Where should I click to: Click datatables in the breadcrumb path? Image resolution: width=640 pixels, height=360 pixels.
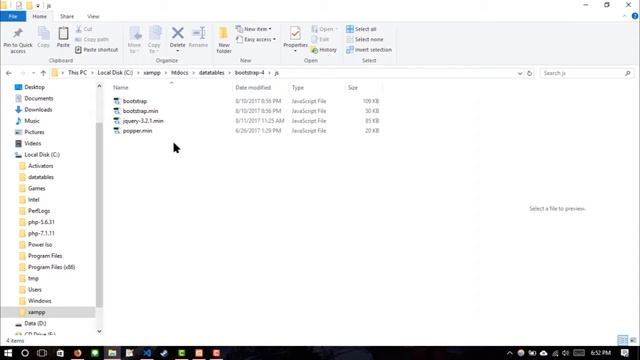click(211, 73)
